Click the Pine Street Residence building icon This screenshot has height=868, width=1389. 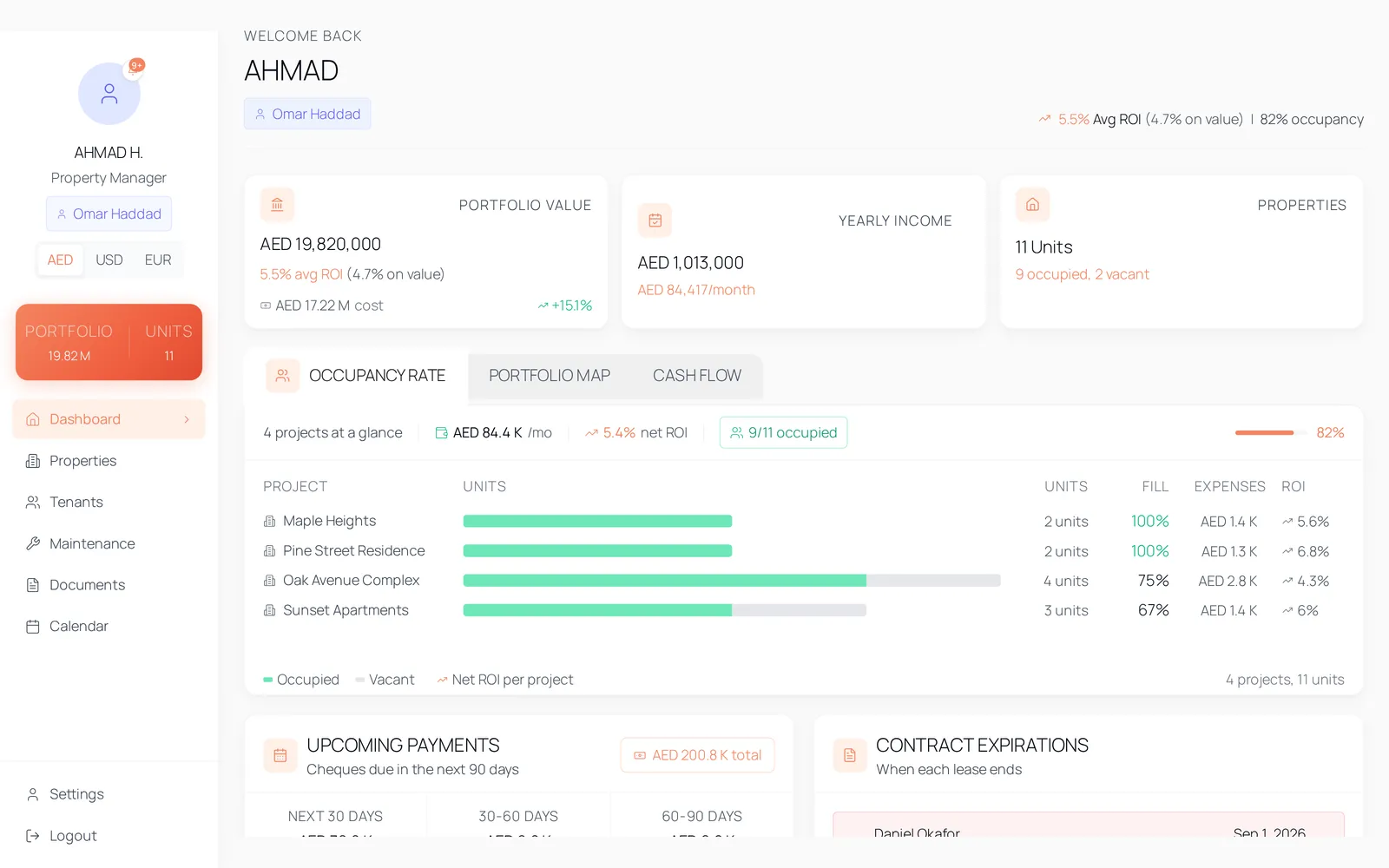(269, 551)
